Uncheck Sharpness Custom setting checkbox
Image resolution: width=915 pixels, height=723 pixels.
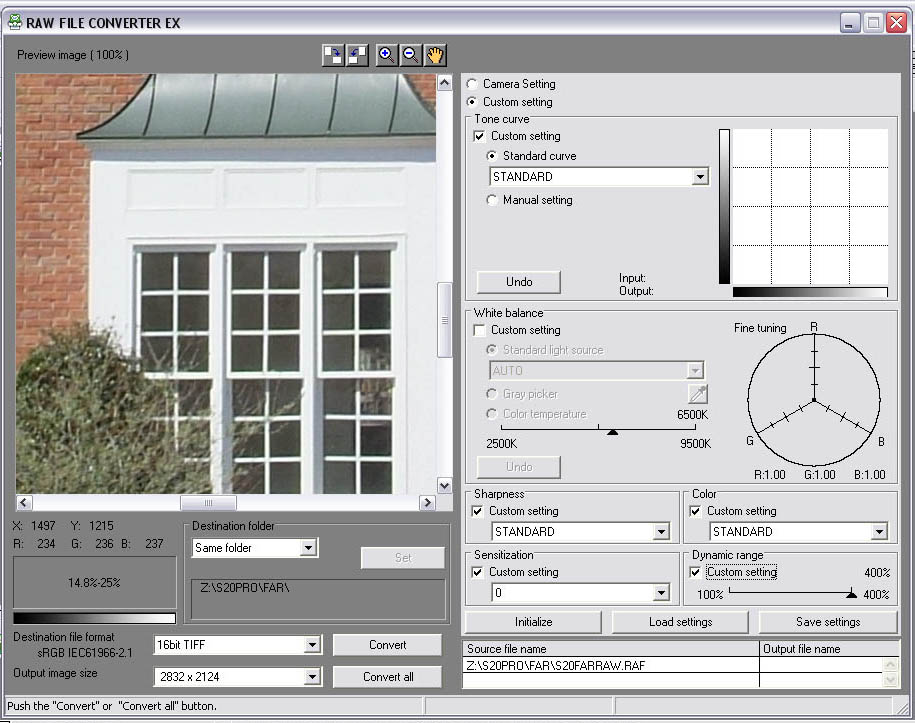[x=478, y=511]
